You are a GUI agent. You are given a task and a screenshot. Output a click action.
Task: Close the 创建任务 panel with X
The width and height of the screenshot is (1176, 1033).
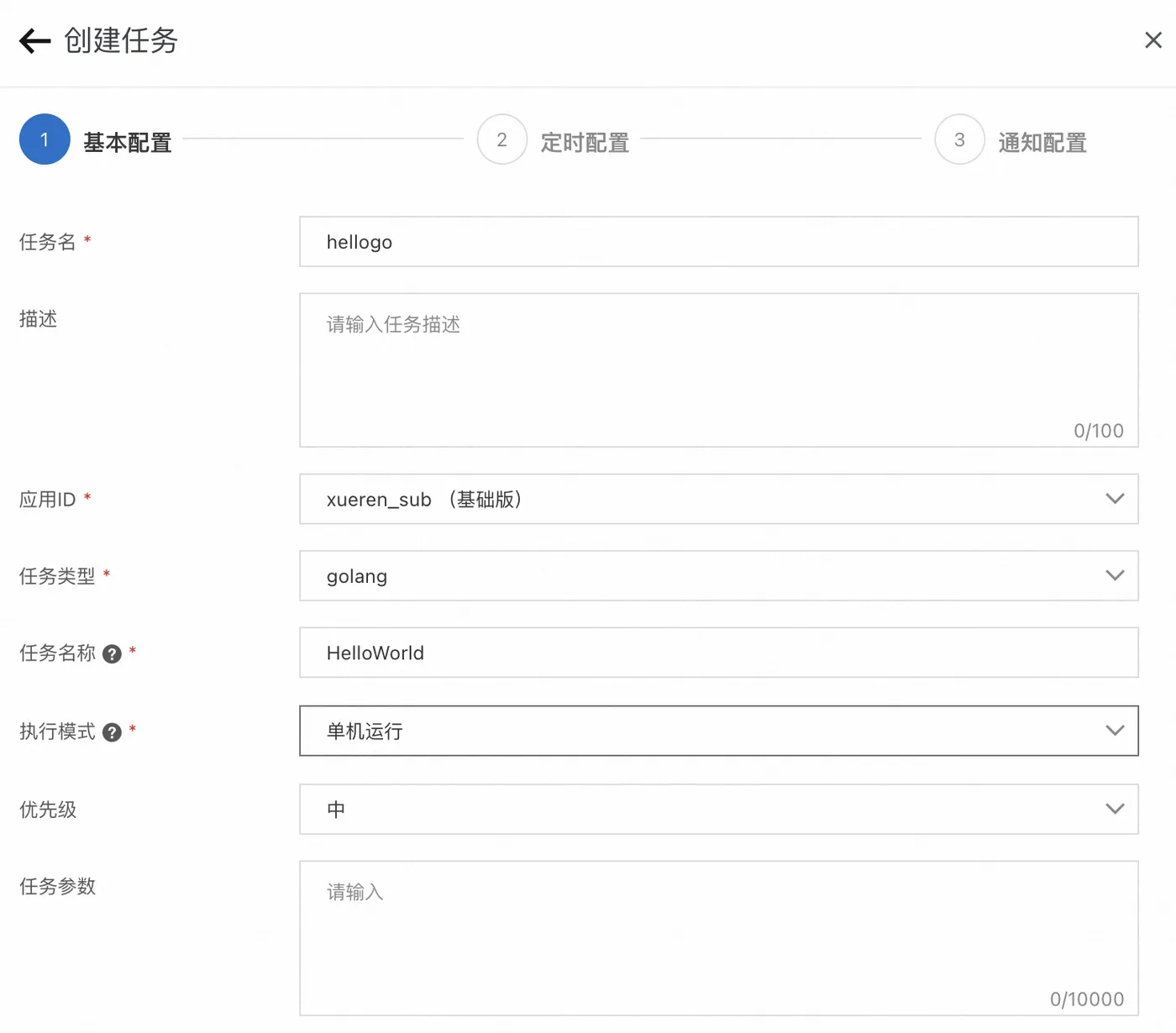(x=1153, y=40)
